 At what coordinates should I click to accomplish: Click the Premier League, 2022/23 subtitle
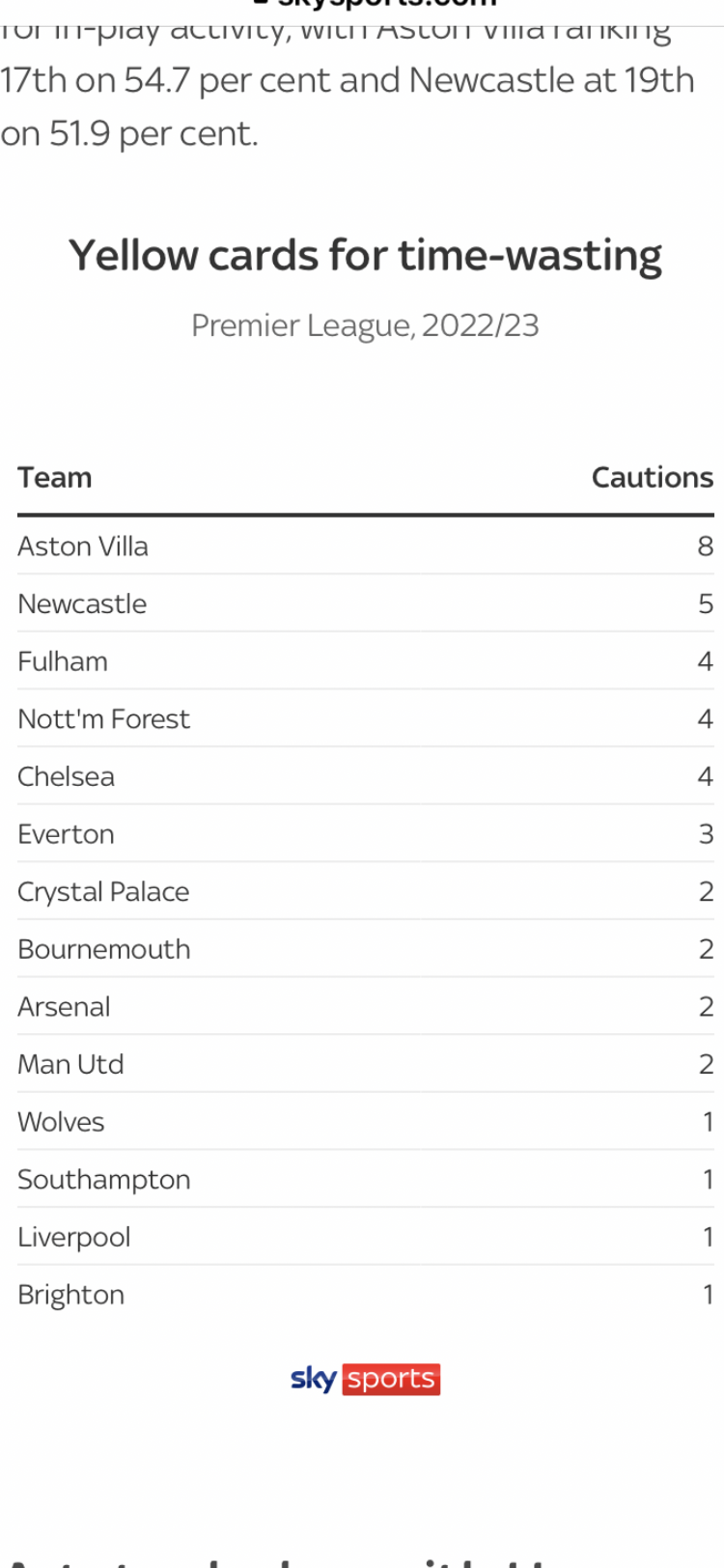pos(365,325)
